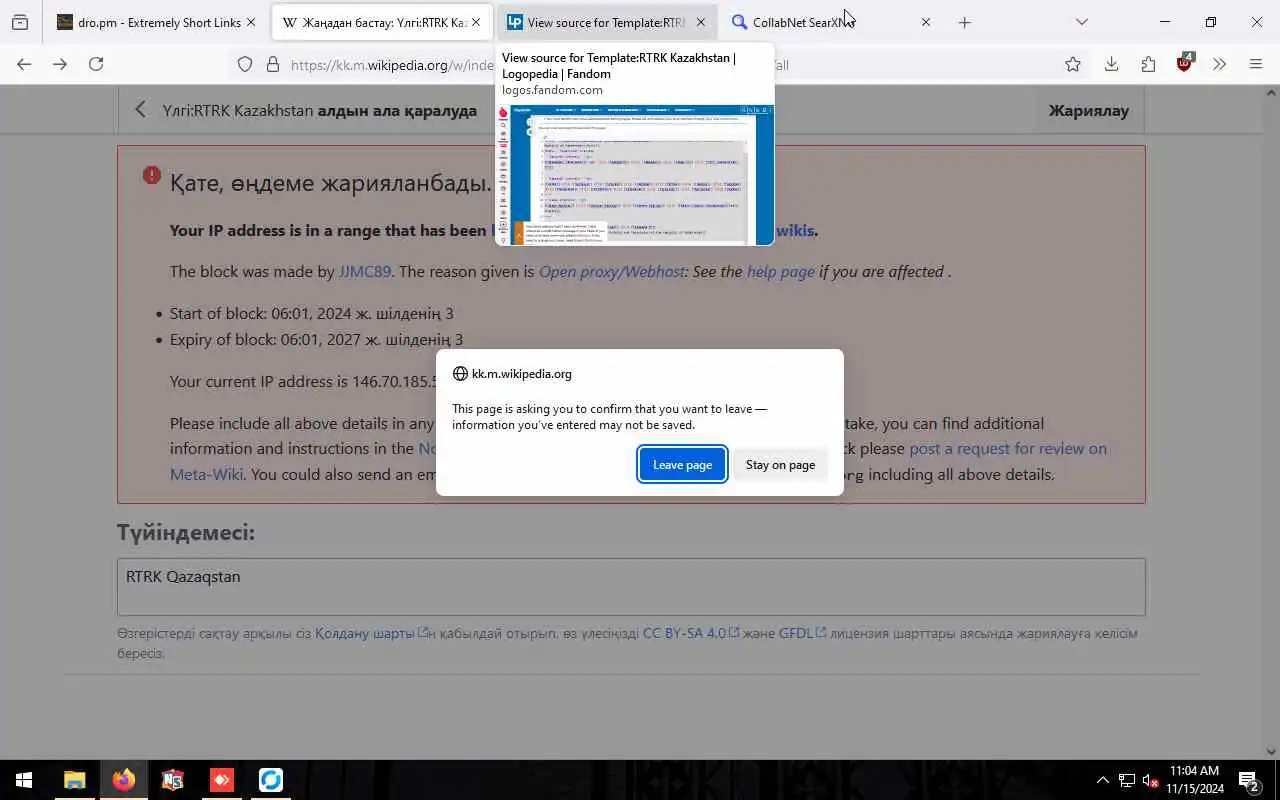The width and height of the screenshot is (1280, 800).
Task: Open the Extensions puzzle icon
Action: [x=1148, y=64]
